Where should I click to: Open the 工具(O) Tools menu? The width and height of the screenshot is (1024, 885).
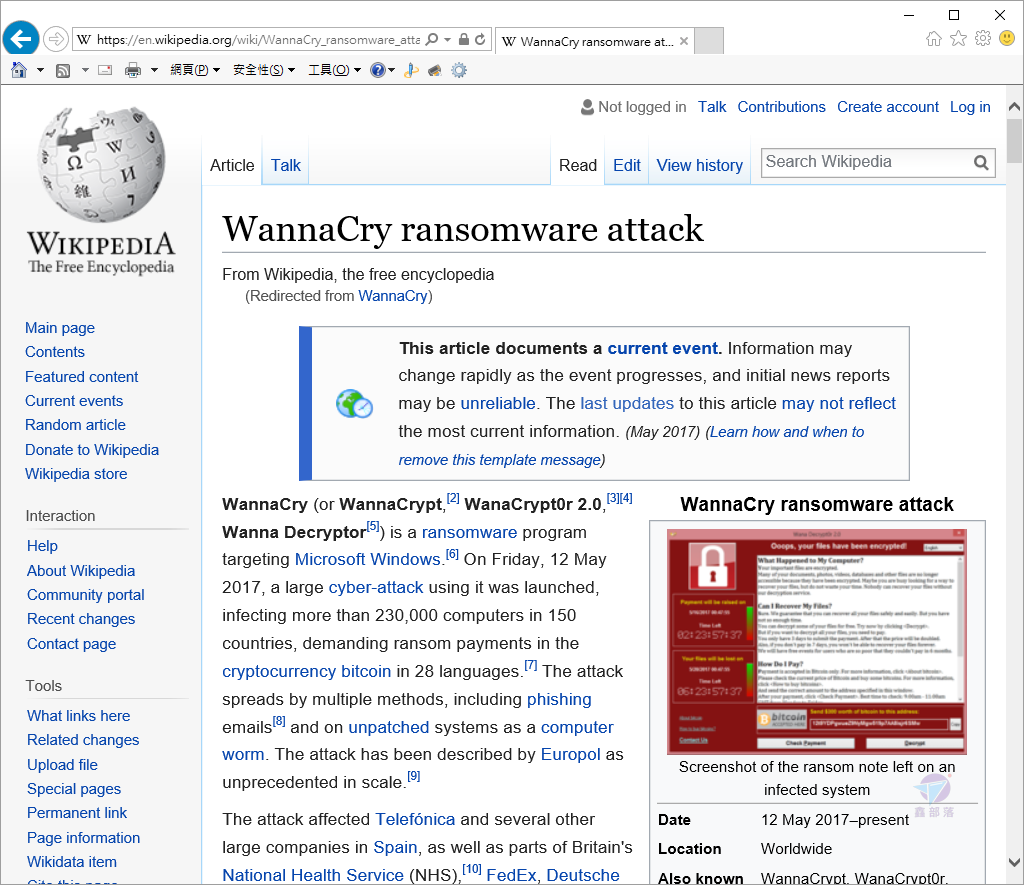click(x=334, y=70)
